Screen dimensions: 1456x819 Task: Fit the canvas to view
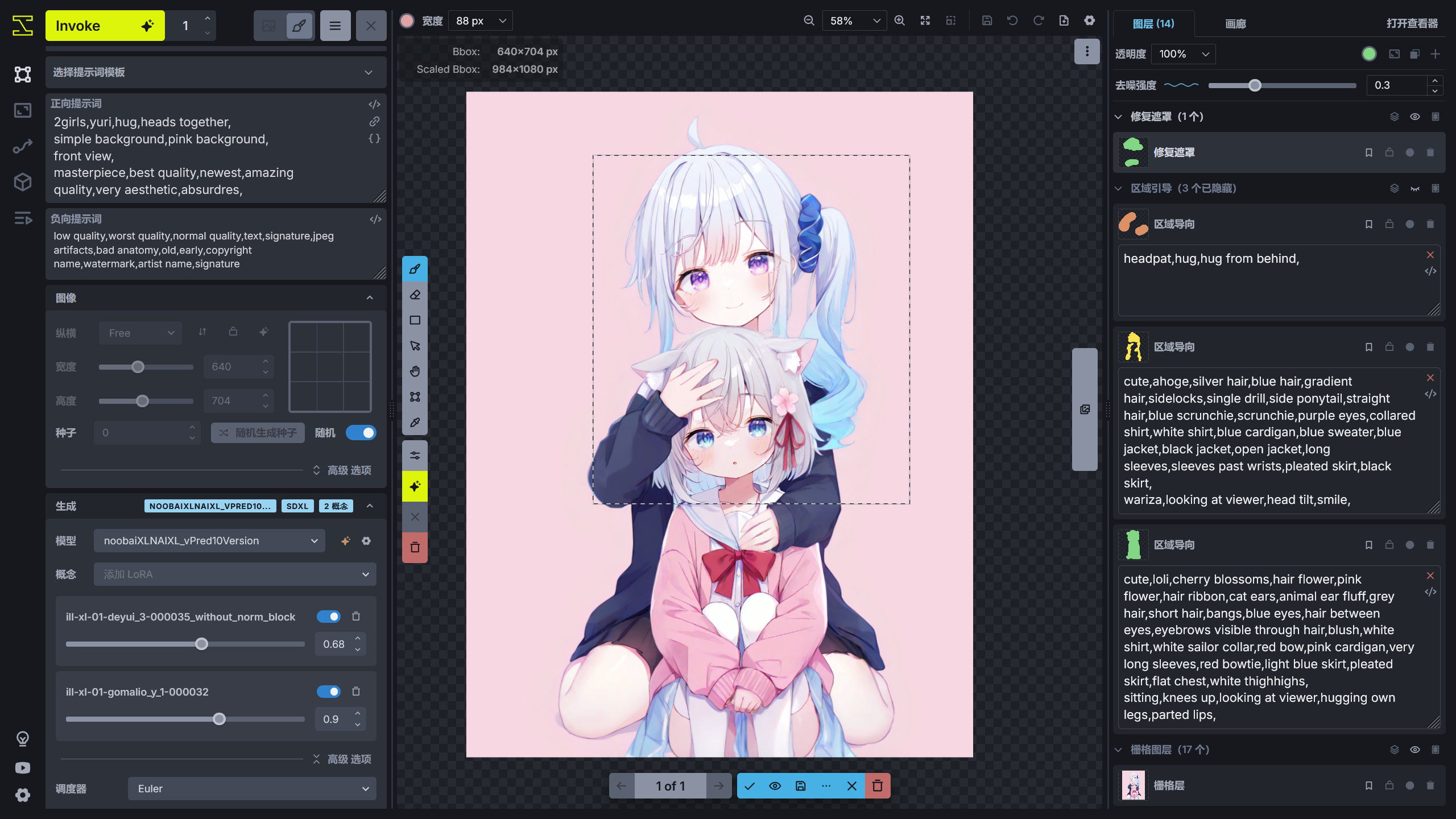pos(925,20)
